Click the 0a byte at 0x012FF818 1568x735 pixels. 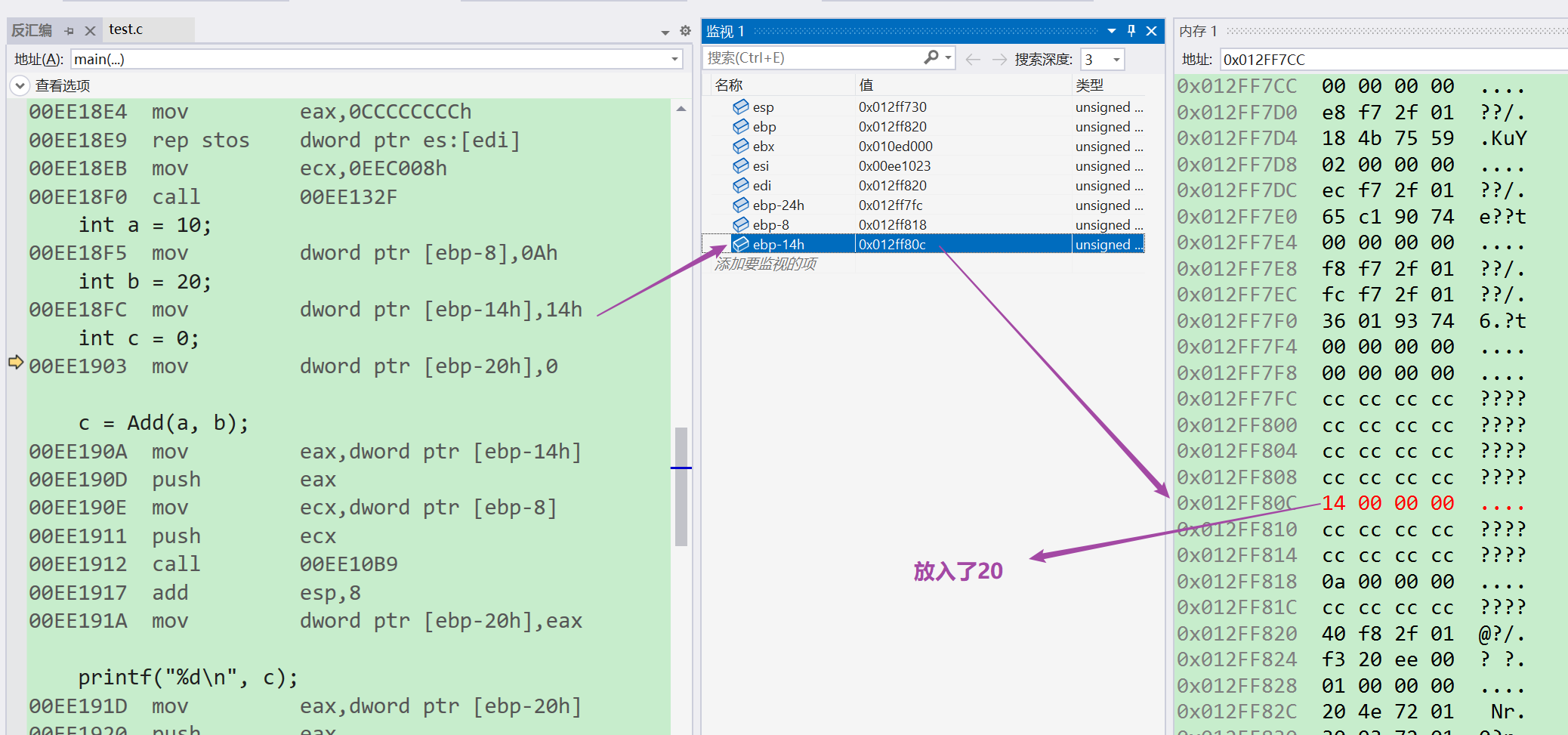coord(1333,582)
